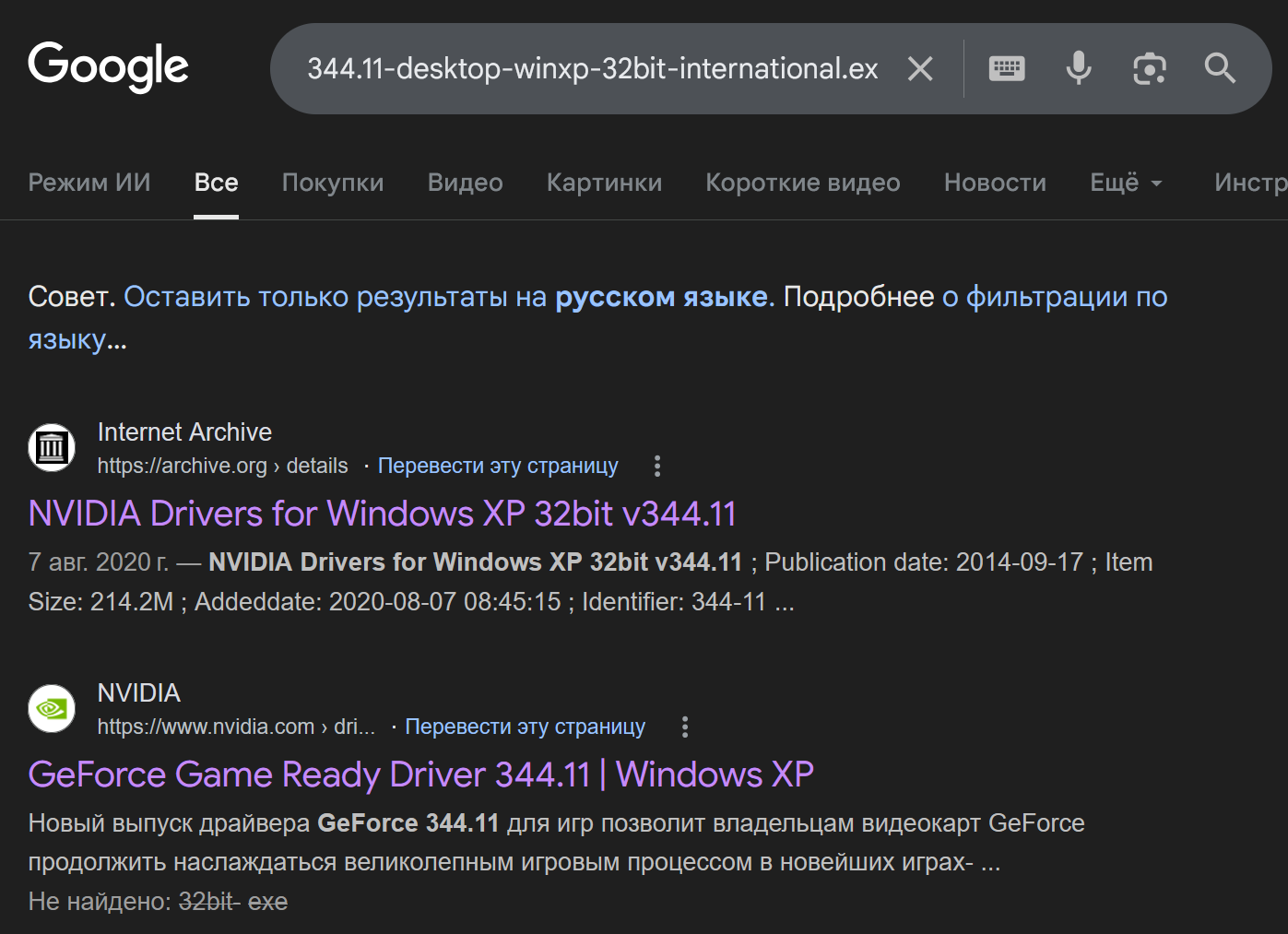
Task: Open NVIDIA Drivers for Windows XP 32bit result
Action: click(x=383, y=514)
